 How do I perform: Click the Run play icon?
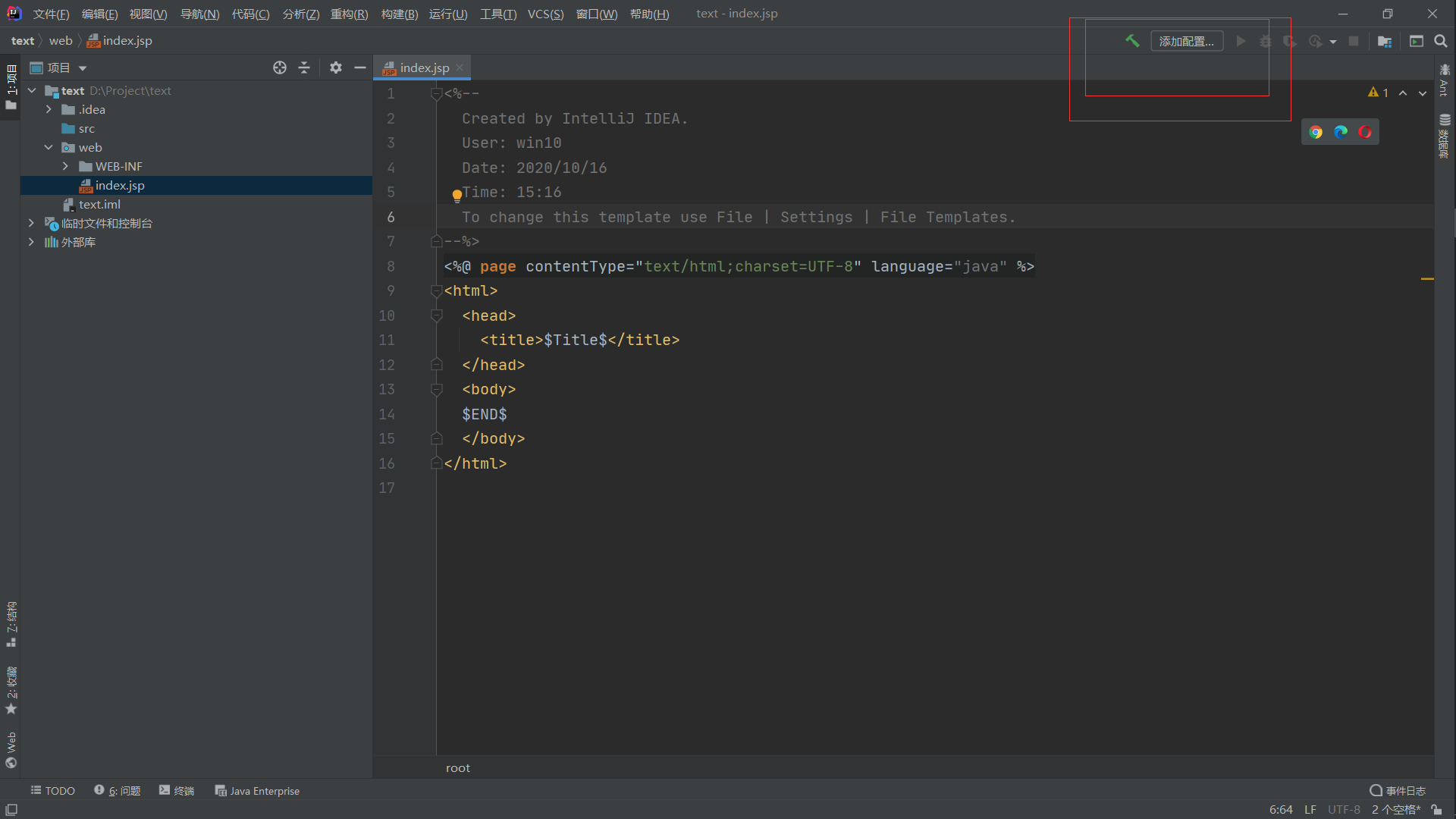[1241, 41]
